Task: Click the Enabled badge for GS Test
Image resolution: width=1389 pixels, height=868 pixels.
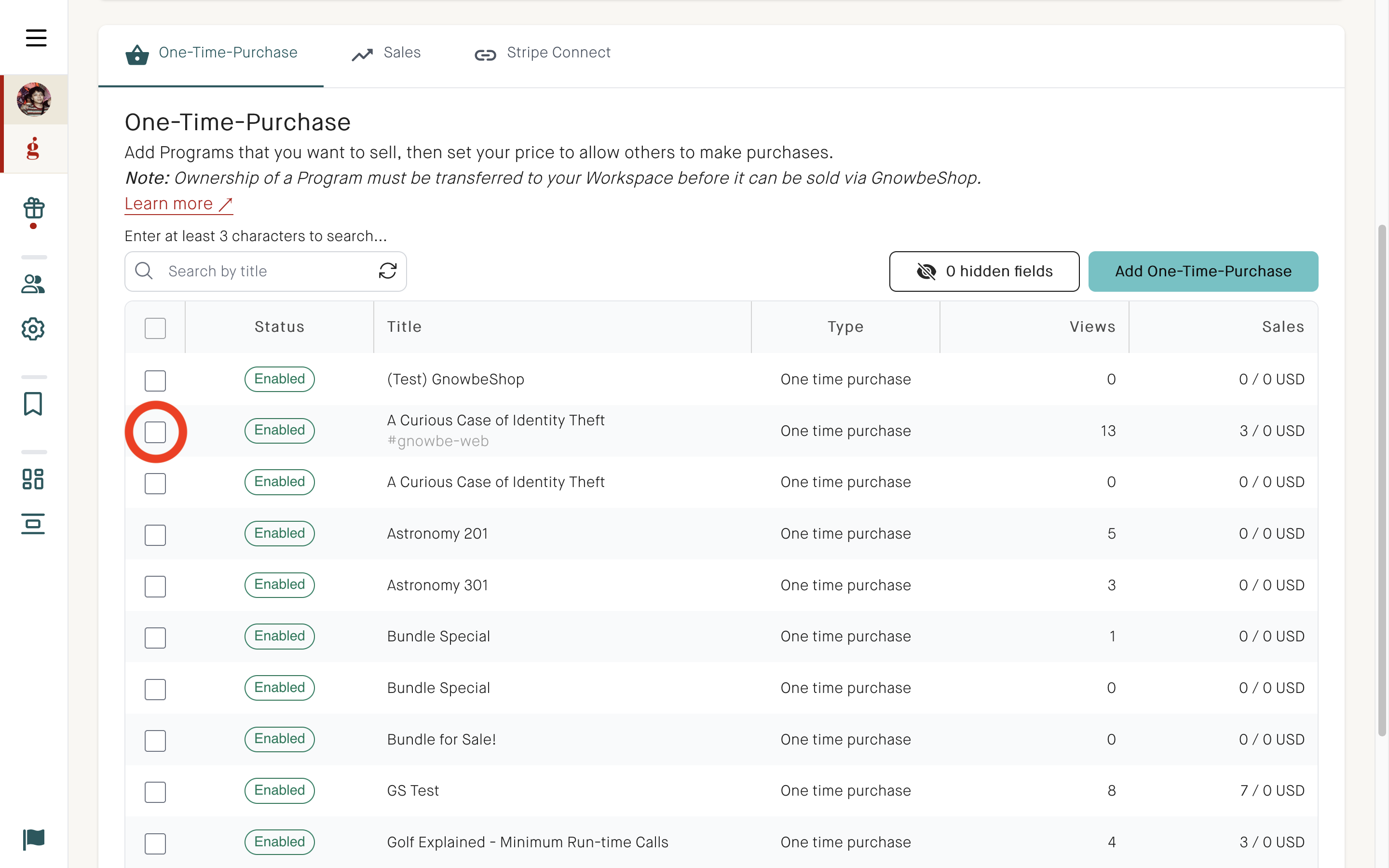Action: click(x=280, y=790)
